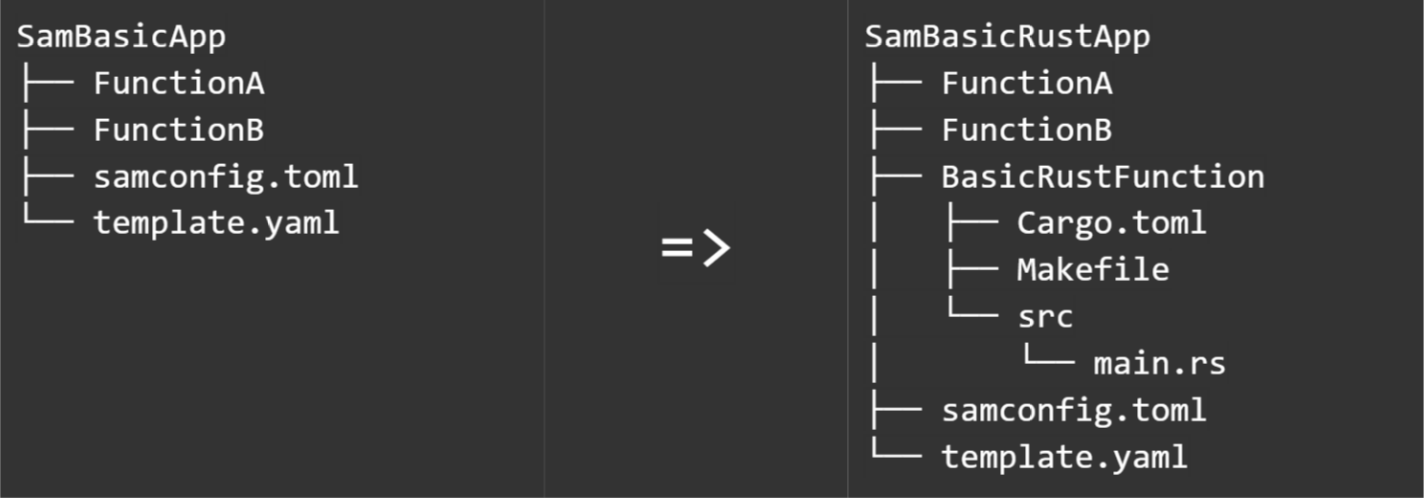Click FunctionA in the SamBasicRustApp tree
Image resolution: width=1424 pixels, height=498 pixels.
(1026, 84)
